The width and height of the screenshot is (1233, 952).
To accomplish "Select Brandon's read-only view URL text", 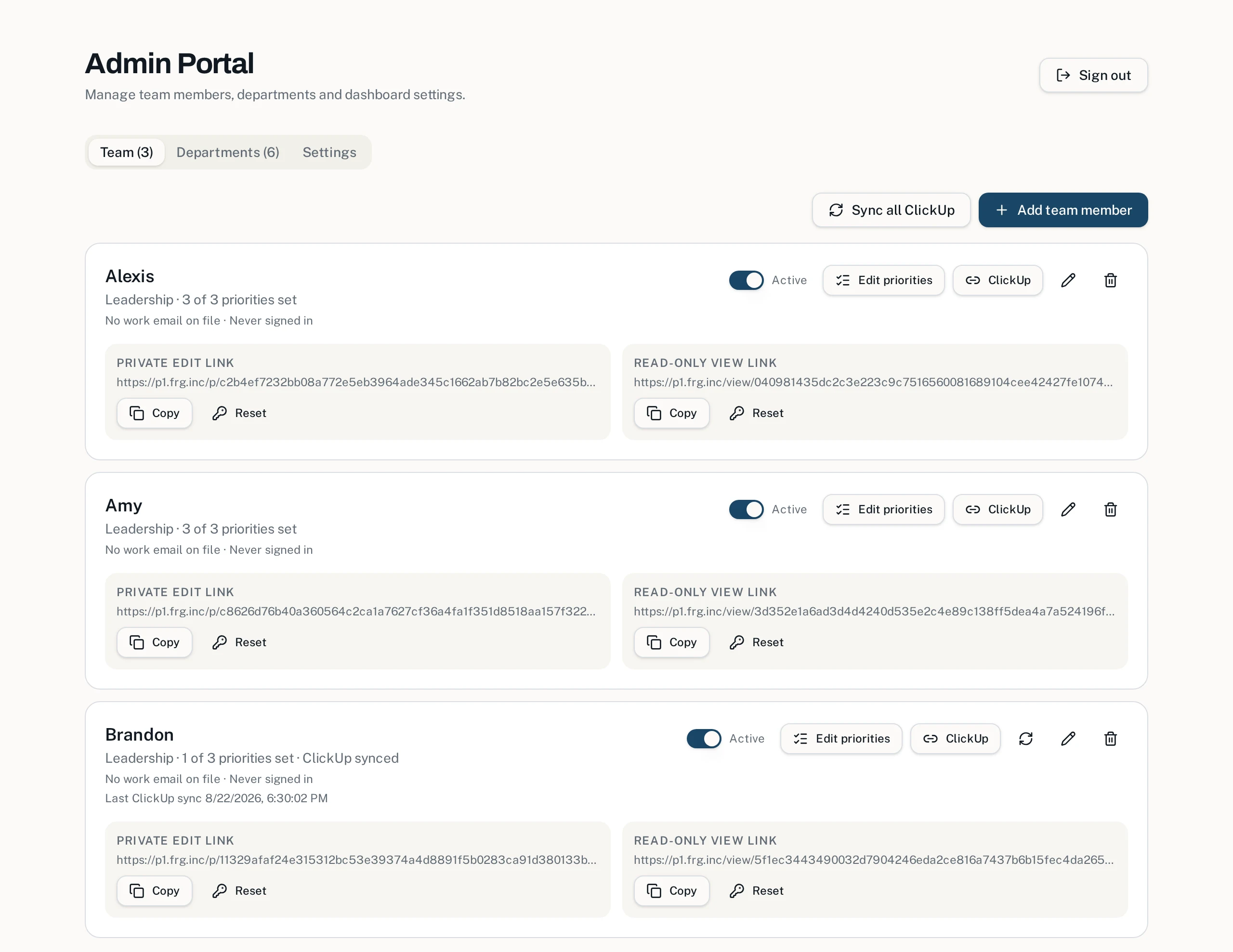I will coord(873,860).
